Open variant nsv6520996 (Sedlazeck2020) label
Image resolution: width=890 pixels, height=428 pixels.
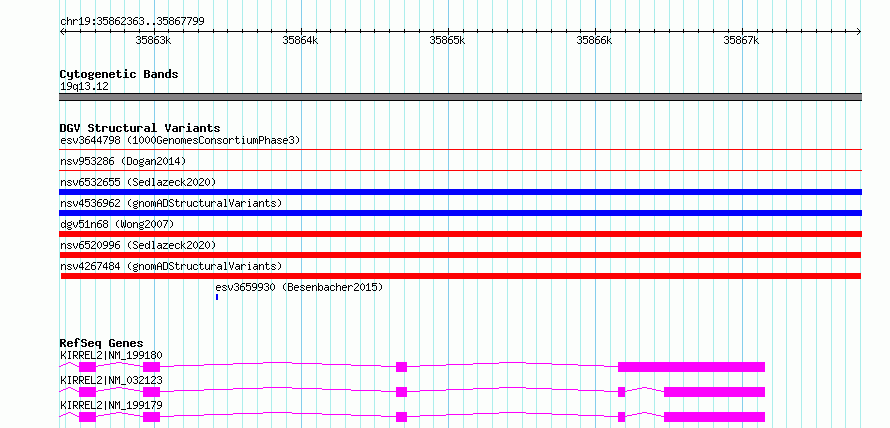[138, 245]
